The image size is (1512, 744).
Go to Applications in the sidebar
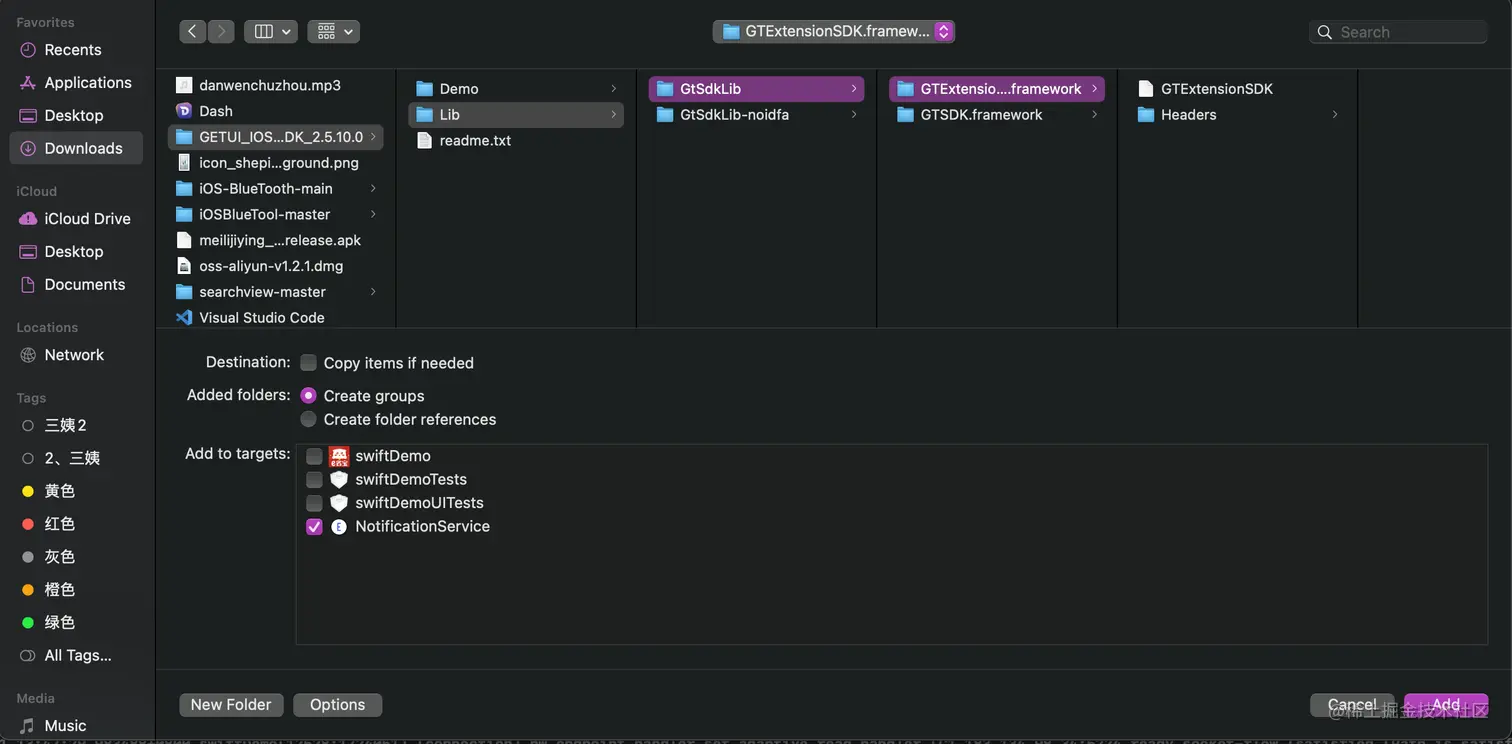pos(88,82)
